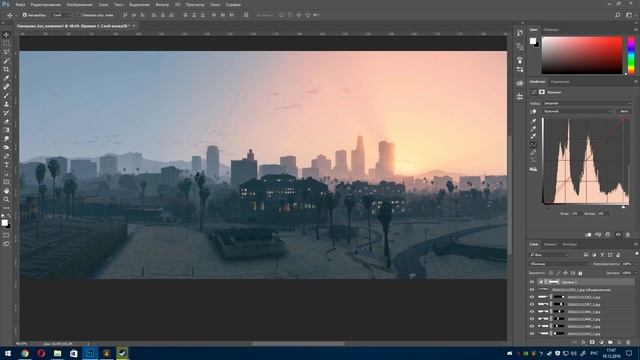This screenshot has width=640, height=360.
Task: Click the foreground color swatch in Color panel
Action: pos(533,41)
